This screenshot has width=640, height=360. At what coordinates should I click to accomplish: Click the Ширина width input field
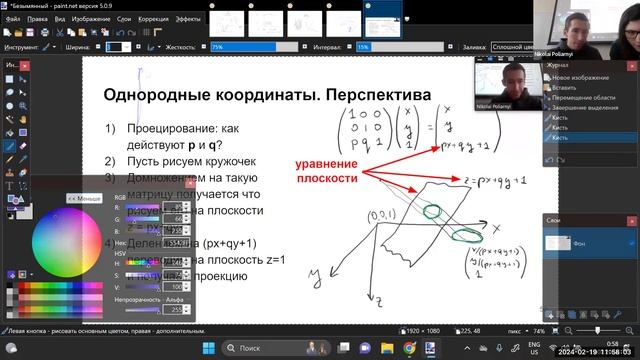tap(114, 47)
